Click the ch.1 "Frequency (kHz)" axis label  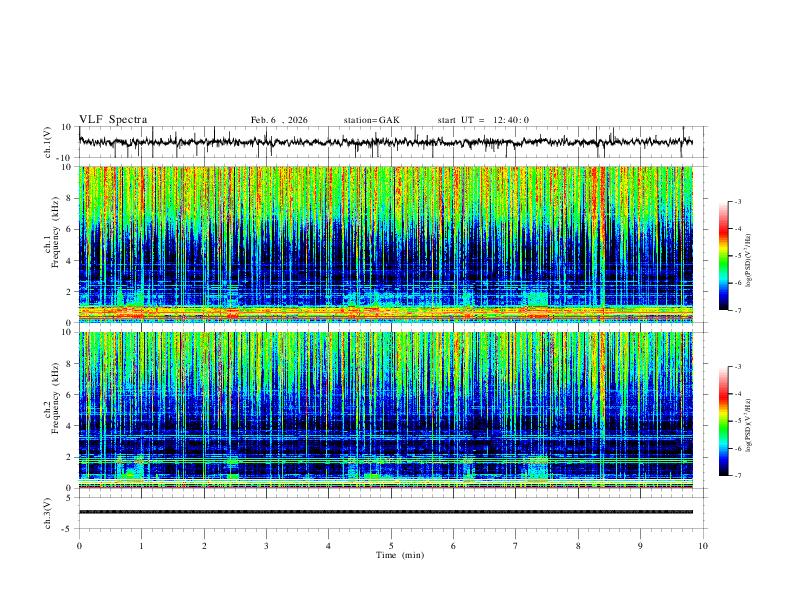pyautogui.click(x=55, y=233)
